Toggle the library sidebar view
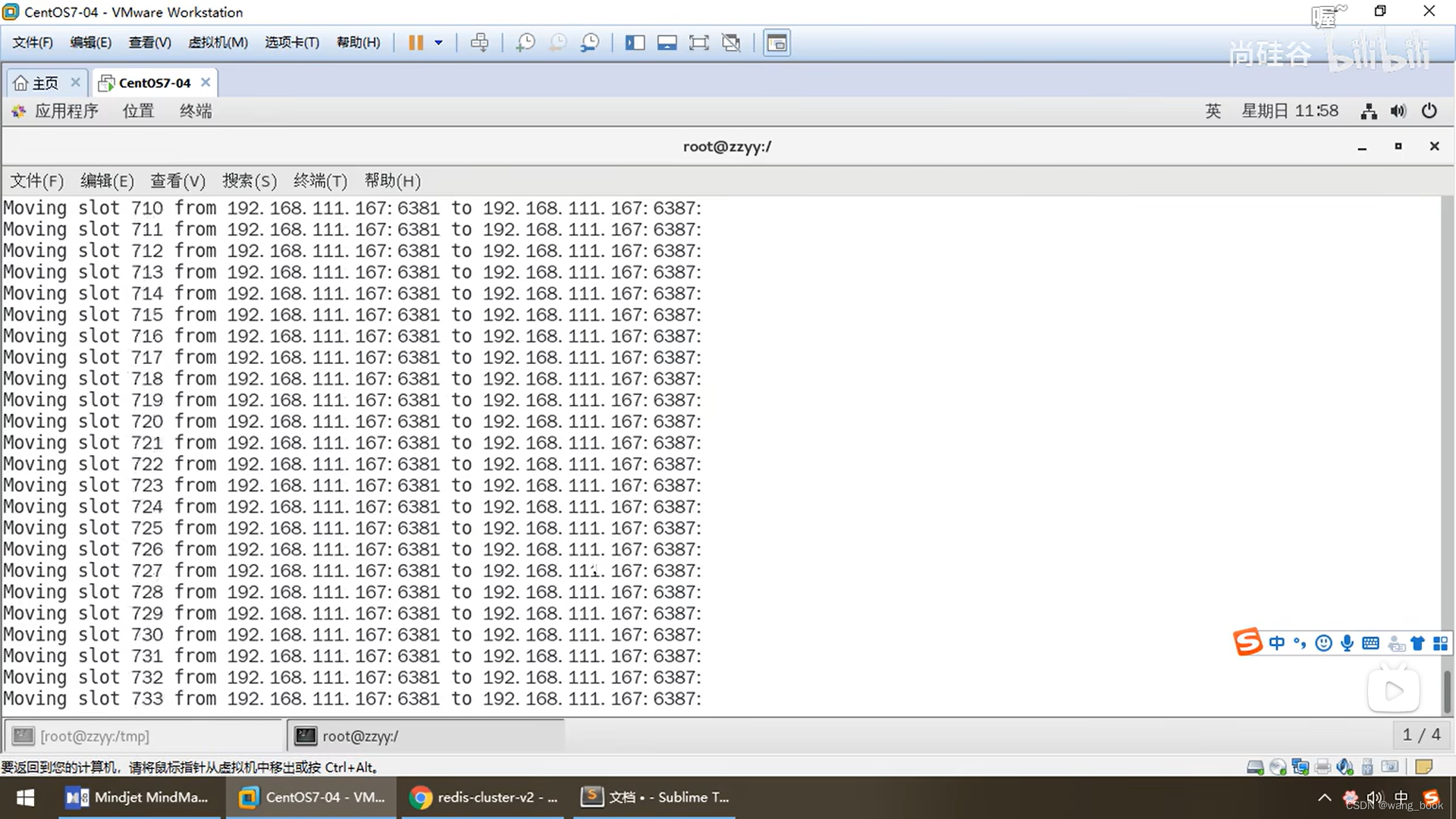The width and height of the screenshot is (1456, 819). (x=635, y=42)
